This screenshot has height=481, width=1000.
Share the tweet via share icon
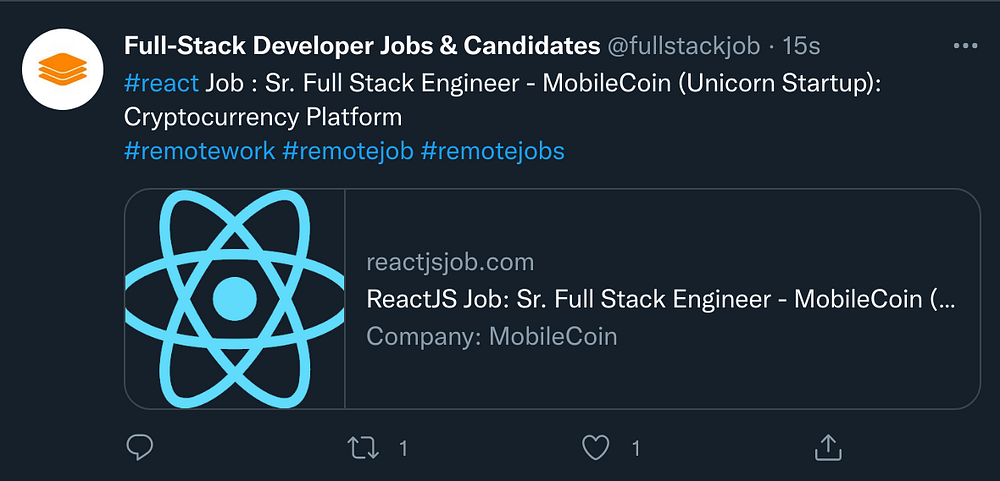[x=827, y=448]
